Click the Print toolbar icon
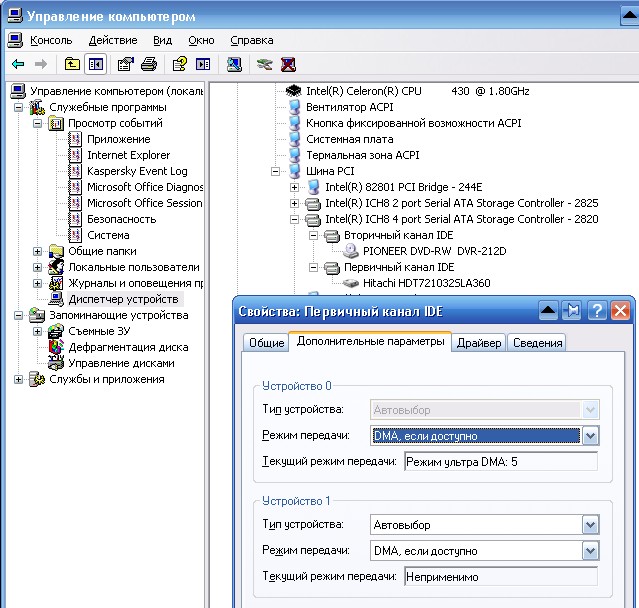 point(149,64)
